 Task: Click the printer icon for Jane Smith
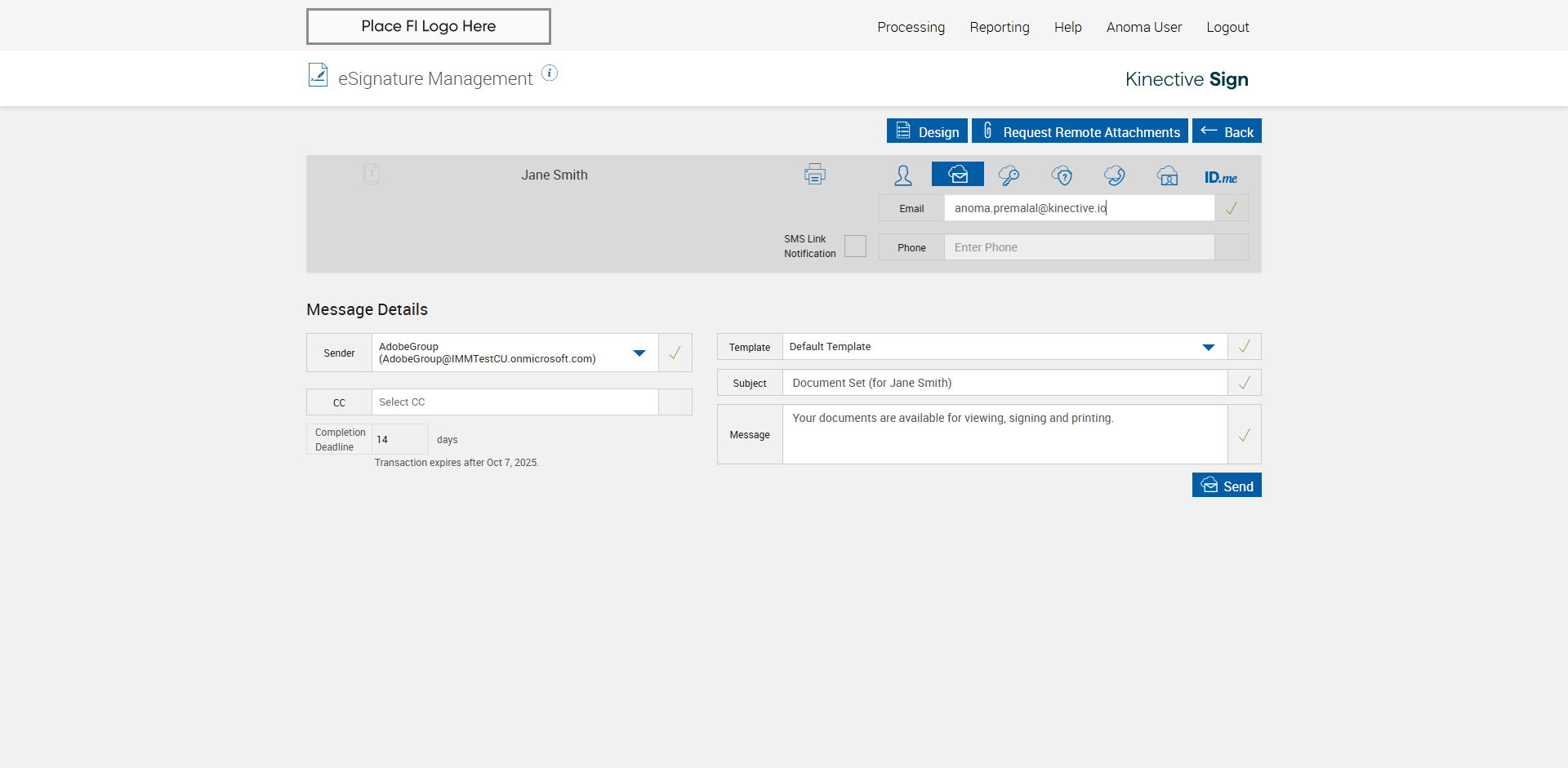814,175
